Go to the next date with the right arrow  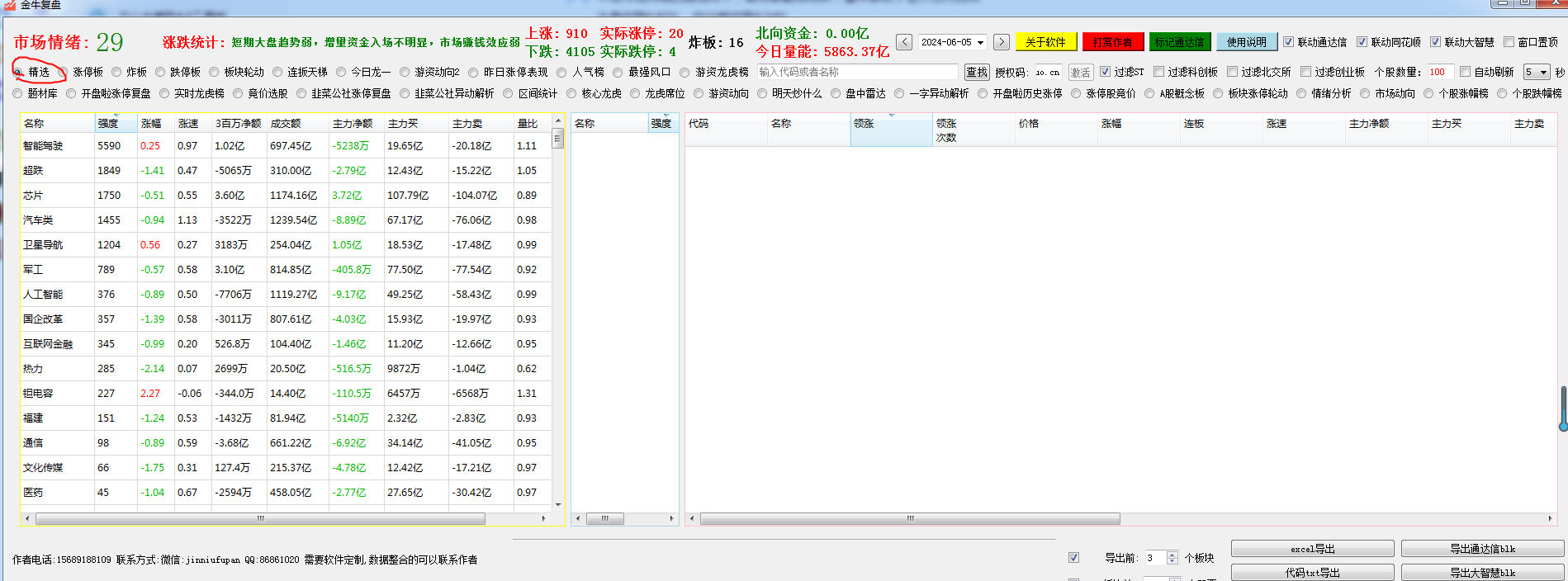pos(1001,42)
